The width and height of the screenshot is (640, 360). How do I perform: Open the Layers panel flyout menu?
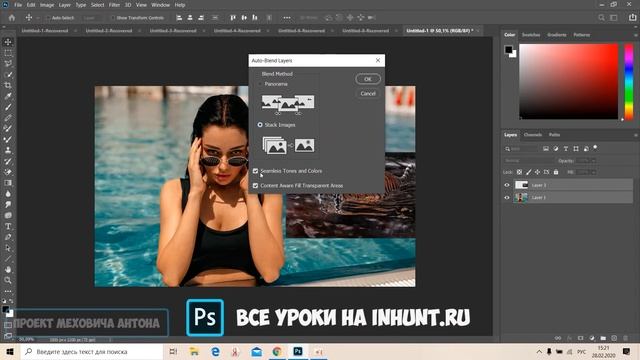[x=636, y=135]
